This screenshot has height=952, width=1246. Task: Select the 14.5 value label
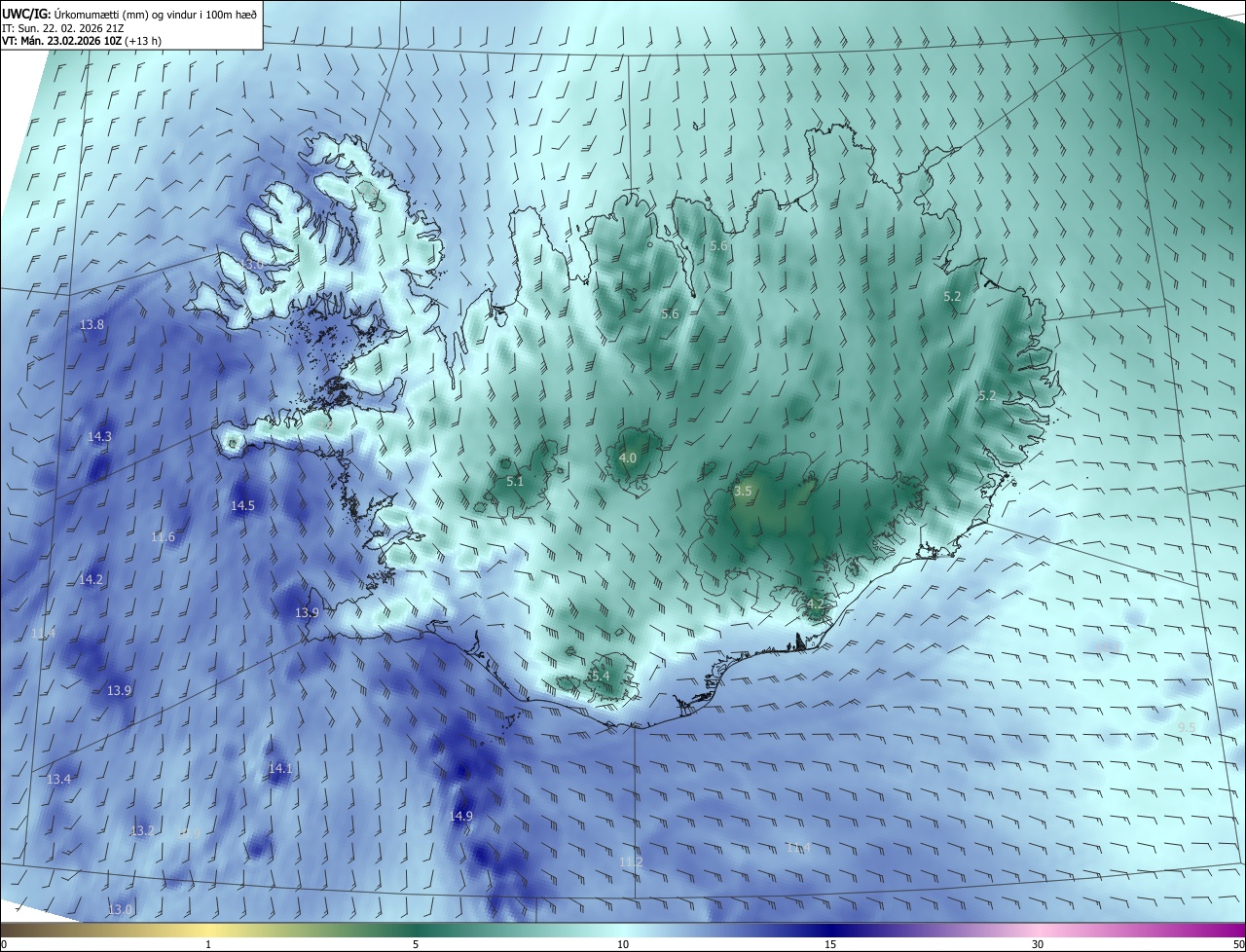click(242, 506)
